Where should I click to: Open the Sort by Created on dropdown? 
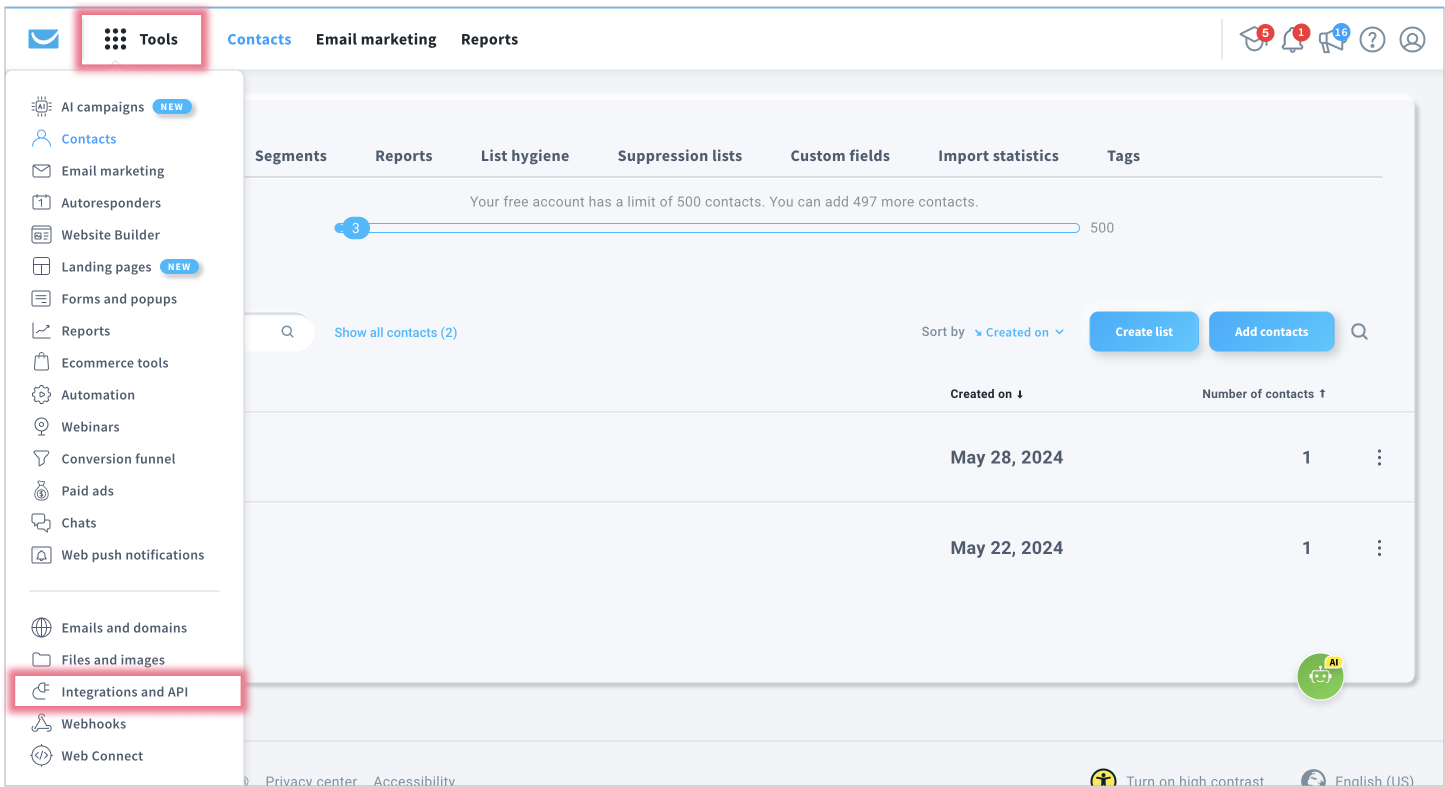(x=1019, y=332)
